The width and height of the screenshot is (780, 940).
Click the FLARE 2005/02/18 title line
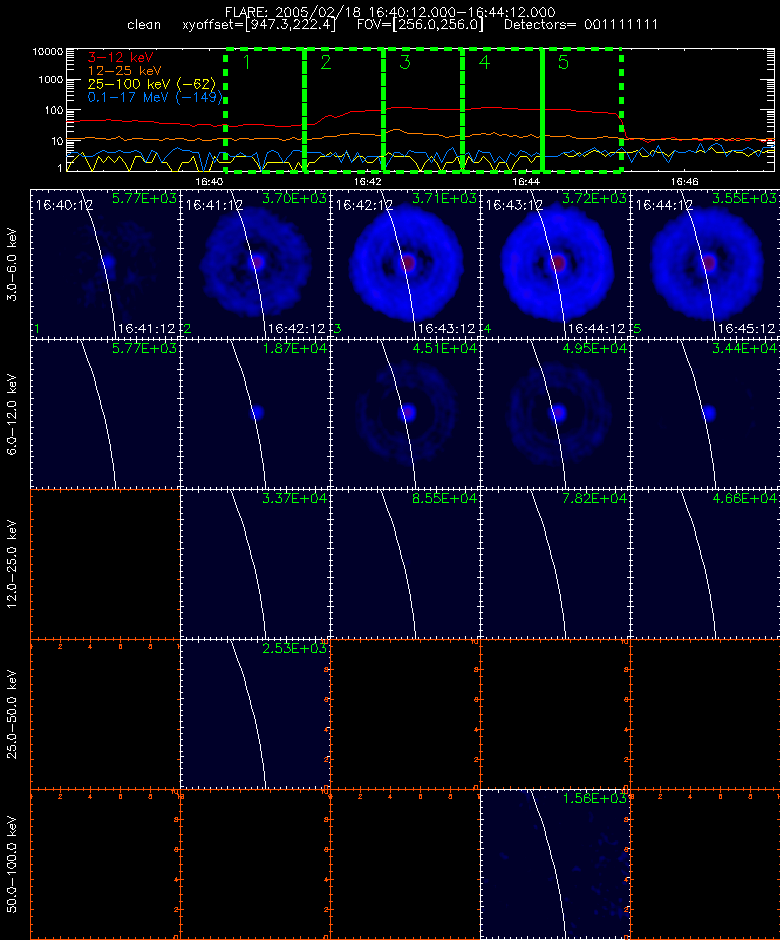(x=390, y=12)
